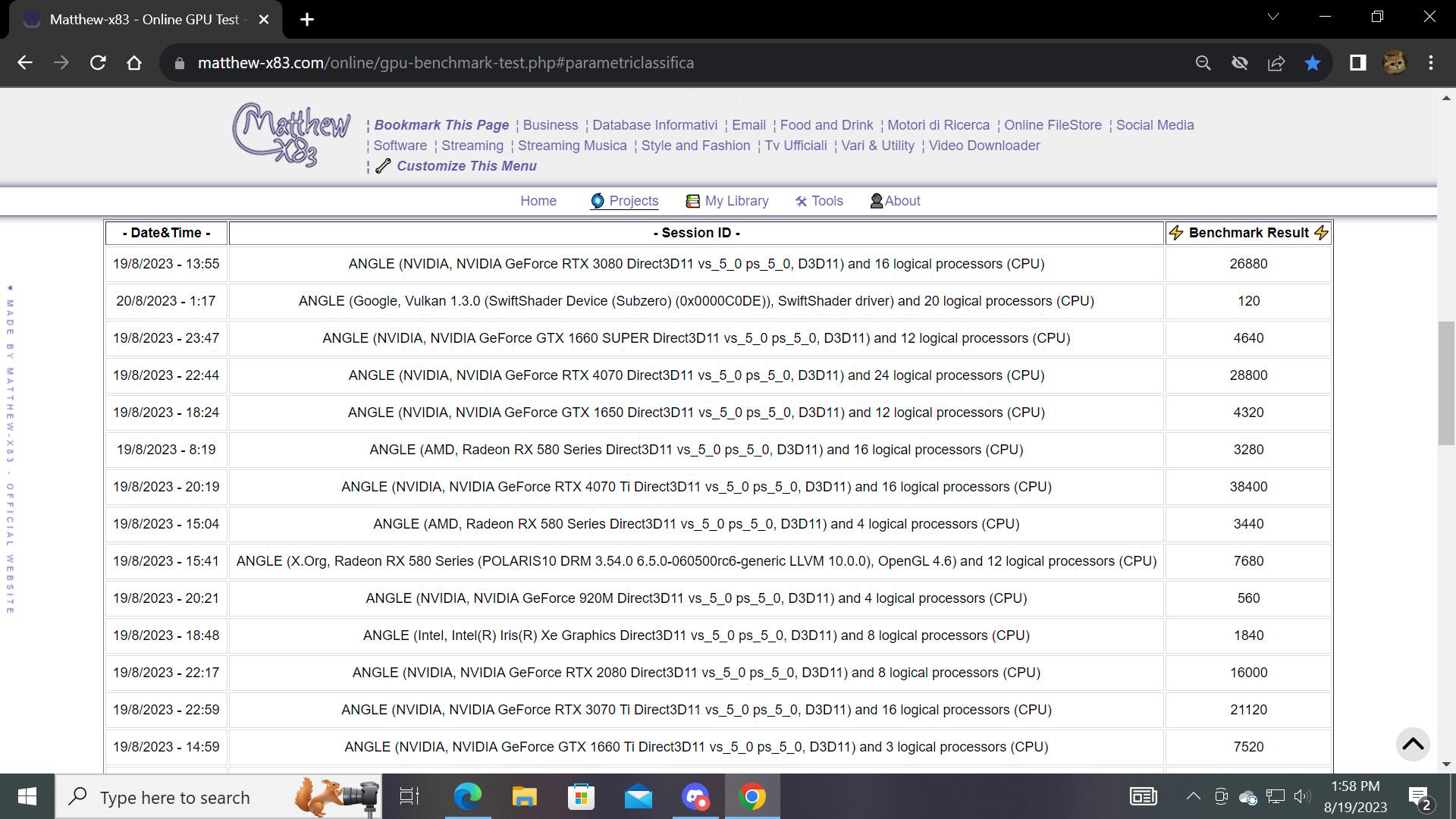Click the Date&Time column header
This screenshot has width=1456, height=819.
(x=166, y=233)
